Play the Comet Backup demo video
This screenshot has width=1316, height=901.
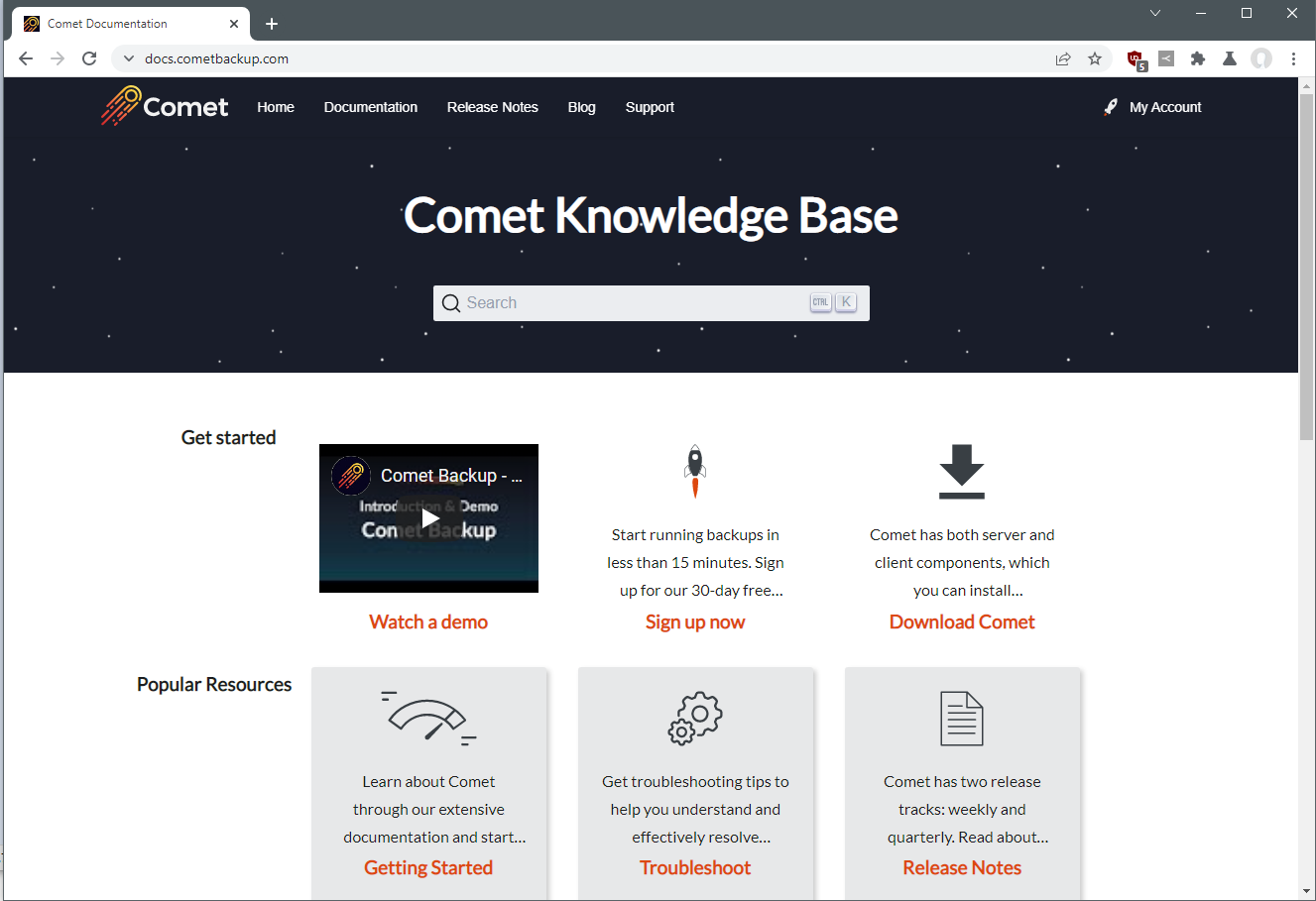tap(429, 517)
